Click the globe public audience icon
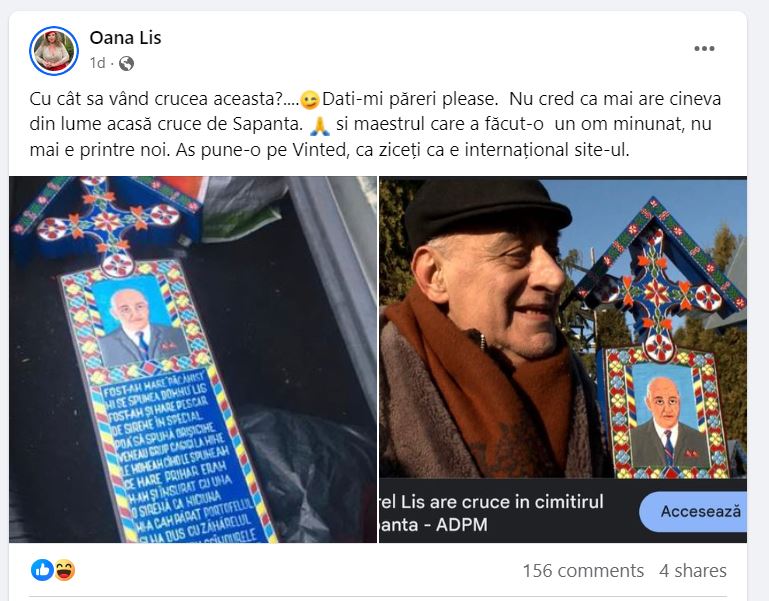Screen dimensions: 769x601 (126, 63)
